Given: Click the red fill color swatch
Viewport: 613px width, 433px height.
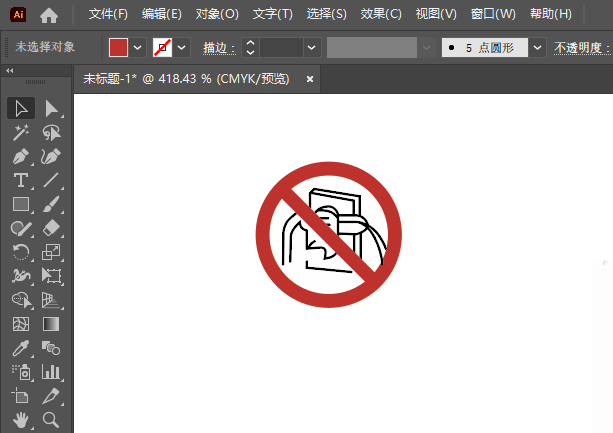Looking at the screenshot, I should click(118, 48).
